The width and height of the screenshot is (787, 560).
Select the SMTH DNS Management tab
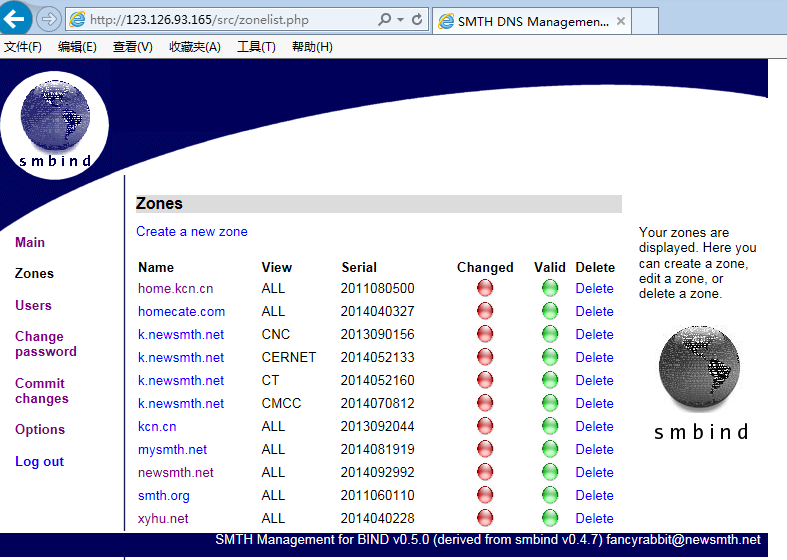coord(532,21)
